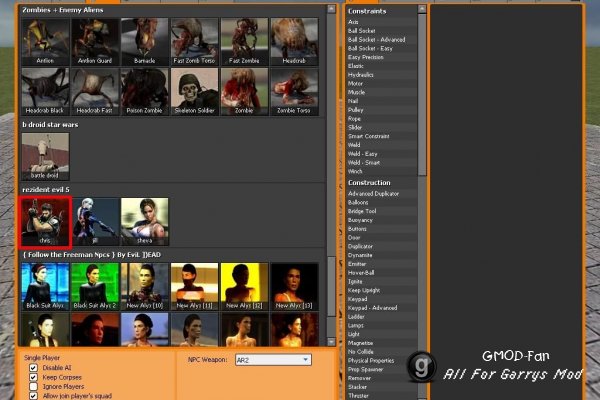Select the Balloons tool
The width and height of the screenshot is (600, 400).
(382, 202)
